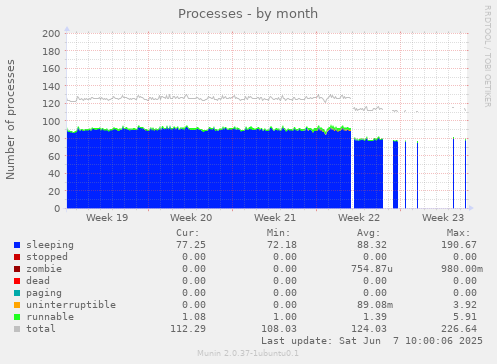Click the blue sleeping legend swatch
Viewport: 497px width, 364px height.
tap(17, 245)
